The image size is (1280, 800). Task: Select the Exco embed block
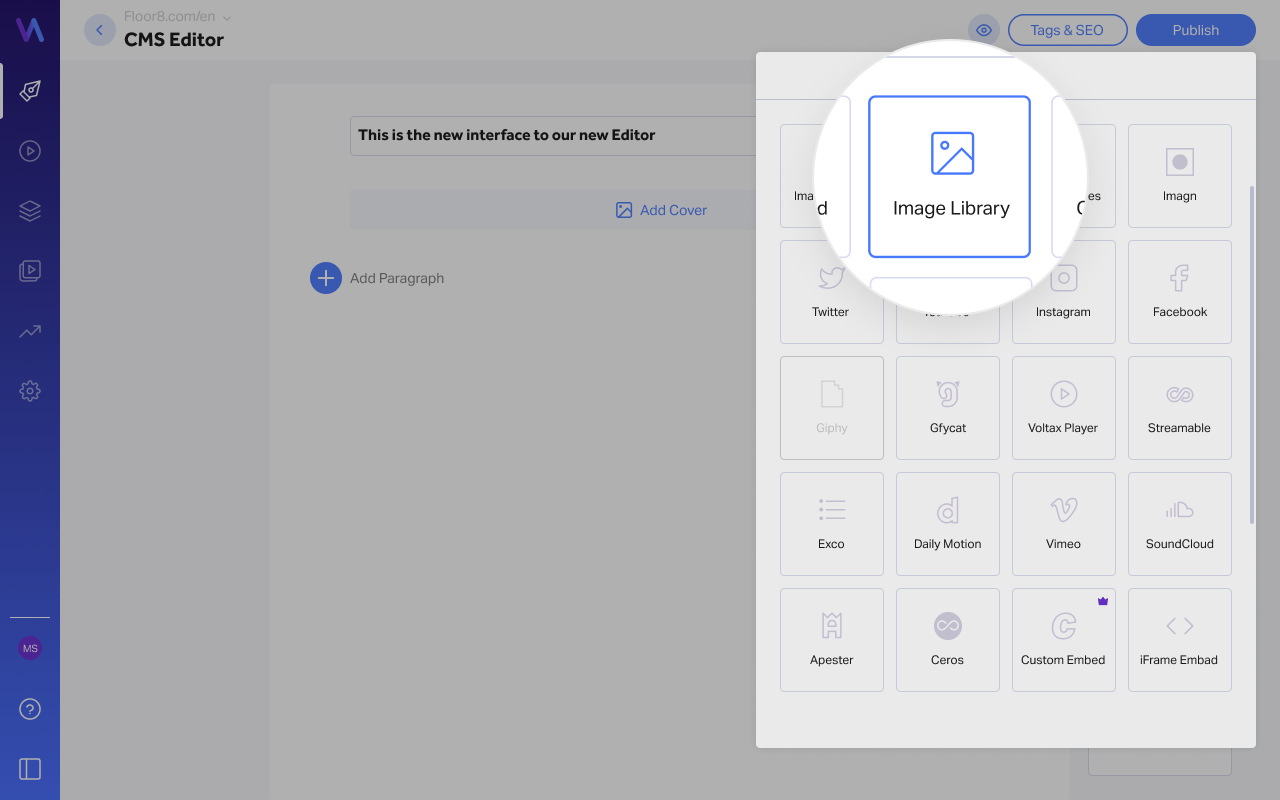pos(832,524)
